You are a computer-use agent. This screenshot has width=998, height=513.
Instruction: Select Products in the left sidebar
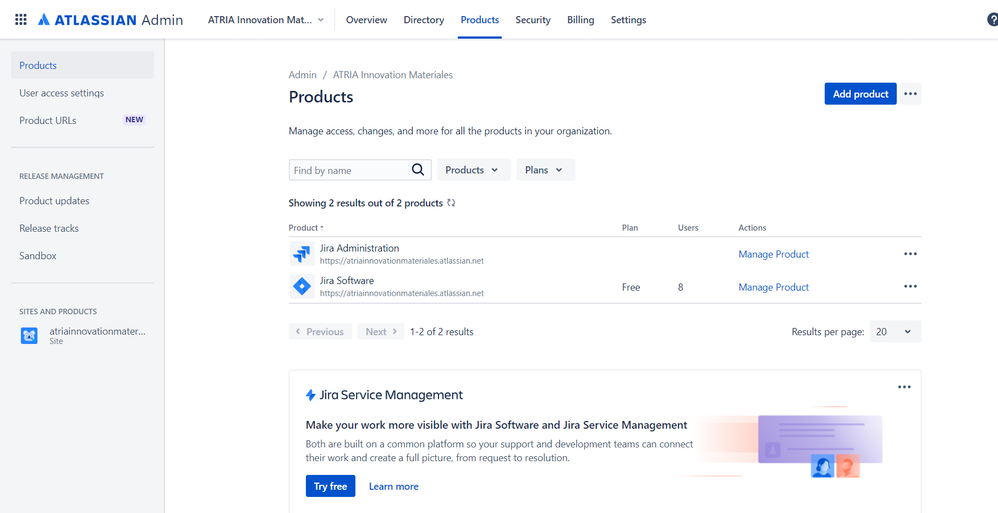tap(83, 66)
